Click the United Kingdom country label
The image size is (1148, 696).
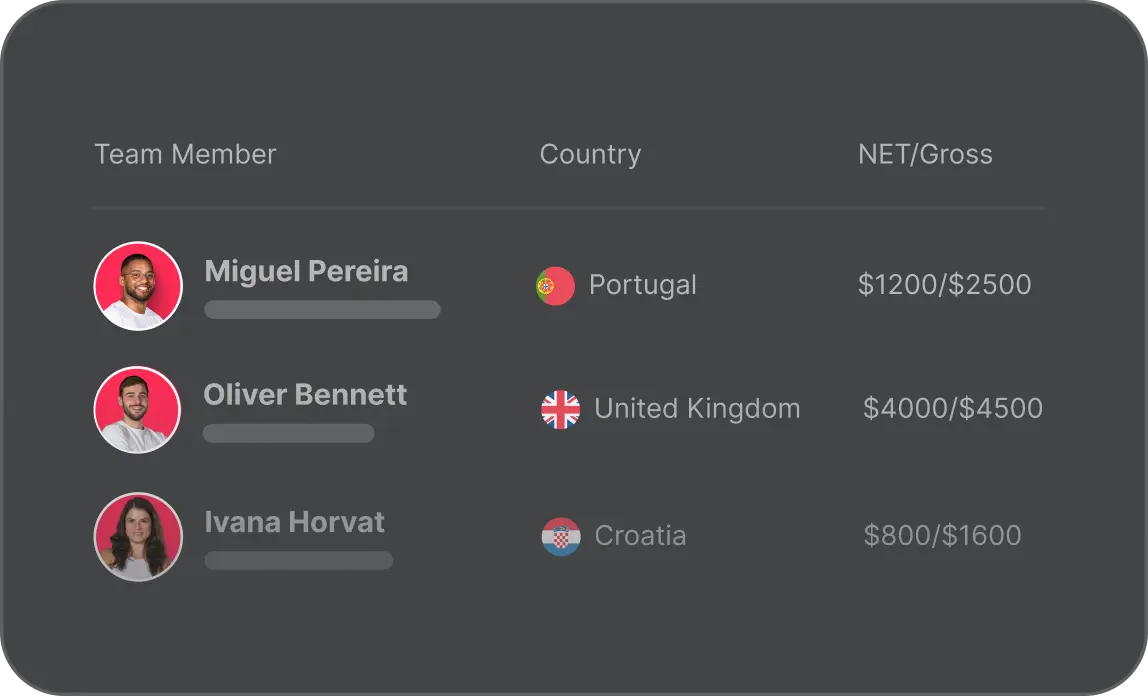tap(697, 409)
